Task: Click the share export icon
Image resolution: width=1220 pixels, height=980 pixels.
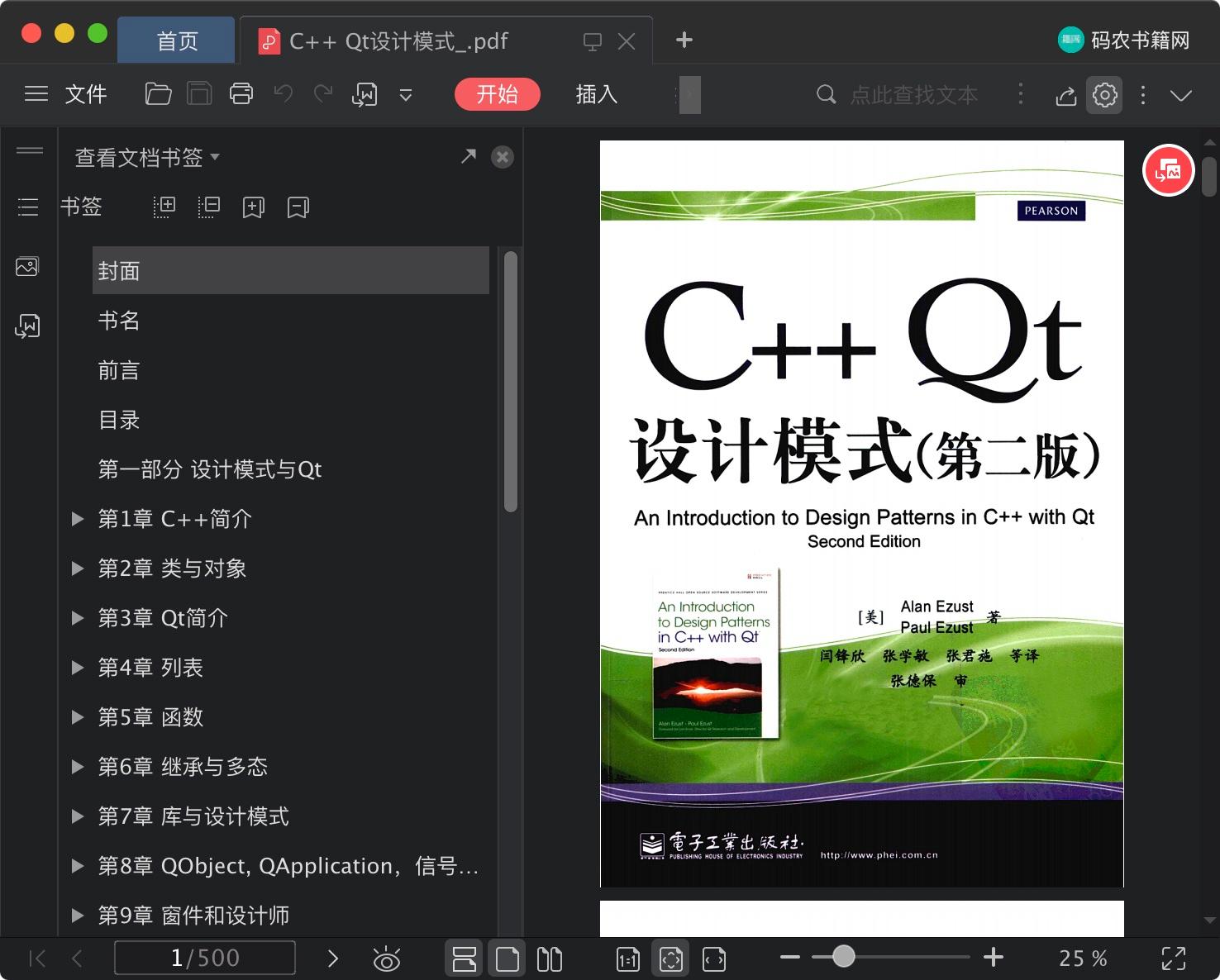Action: click(x=1066, y=96)
